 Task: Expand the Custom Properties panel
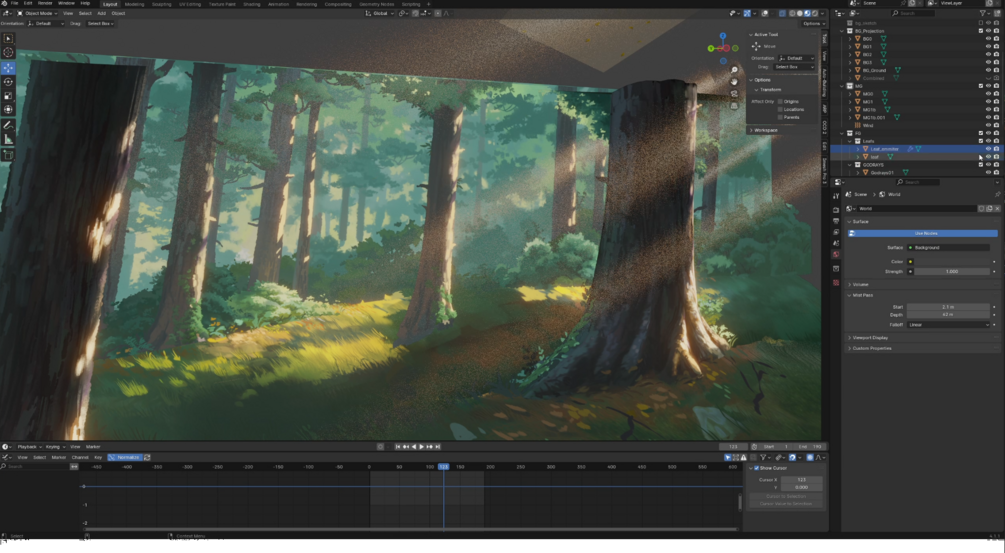pyautogui.click(x=870, y=349)
